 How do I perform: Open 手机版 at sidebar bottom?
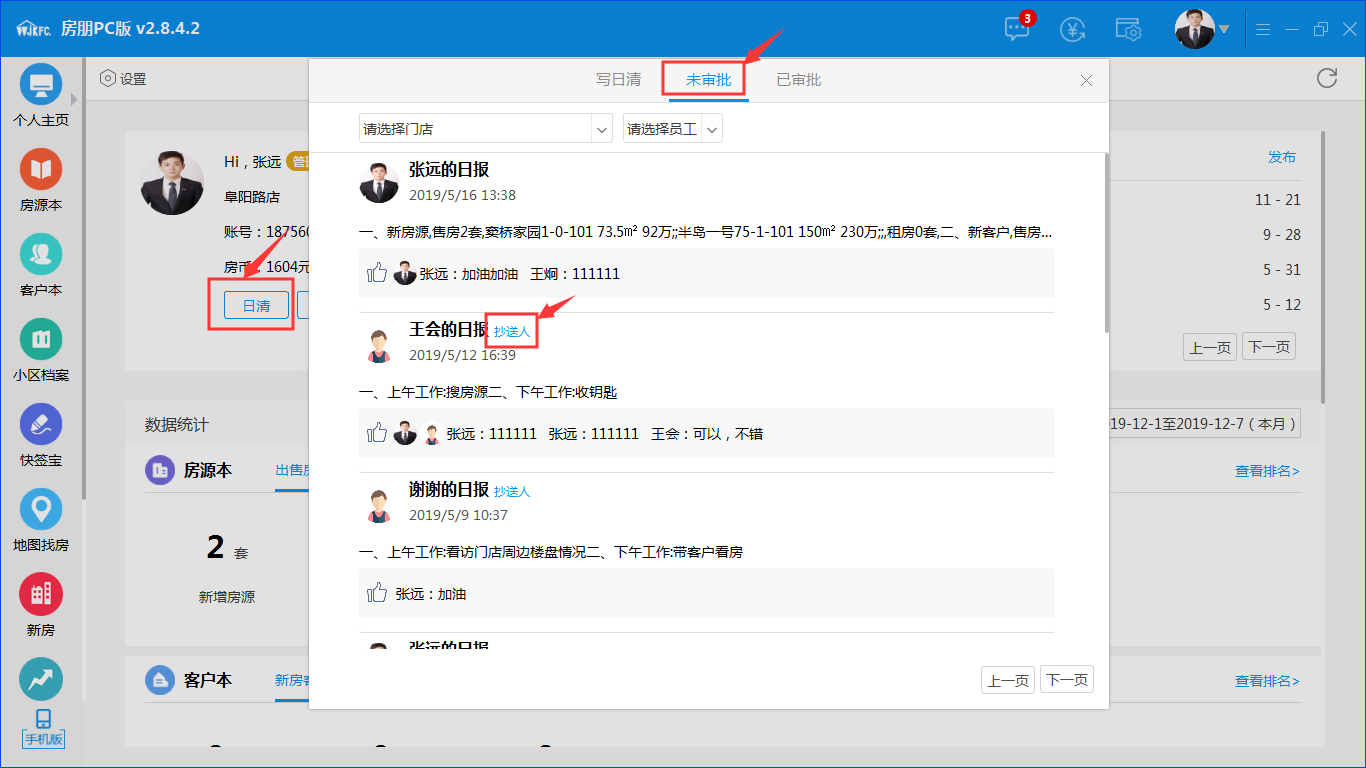[43, 728]
